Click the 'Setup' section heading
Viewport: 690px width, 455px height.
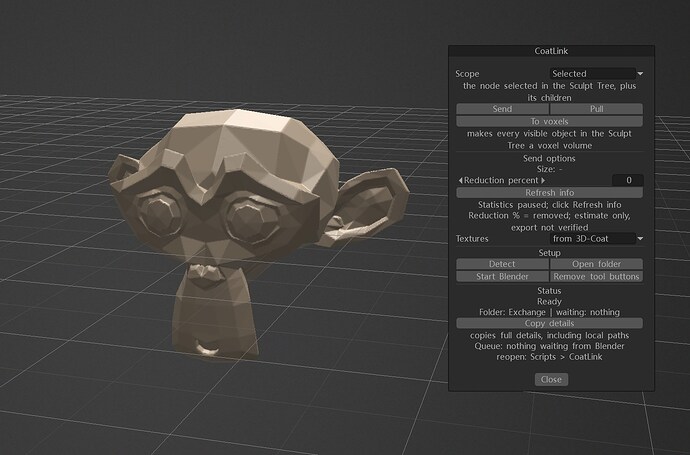pos(549,253)
